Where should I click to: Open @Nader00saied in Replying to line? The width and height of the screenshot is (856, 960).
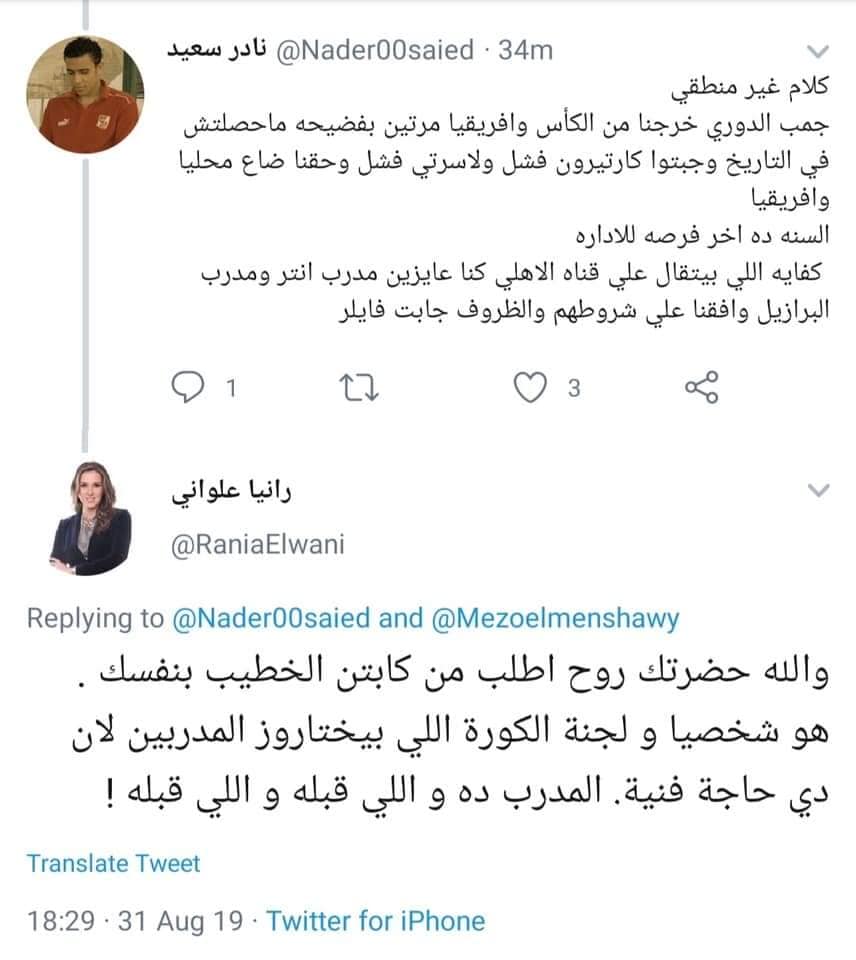(271, 618)
